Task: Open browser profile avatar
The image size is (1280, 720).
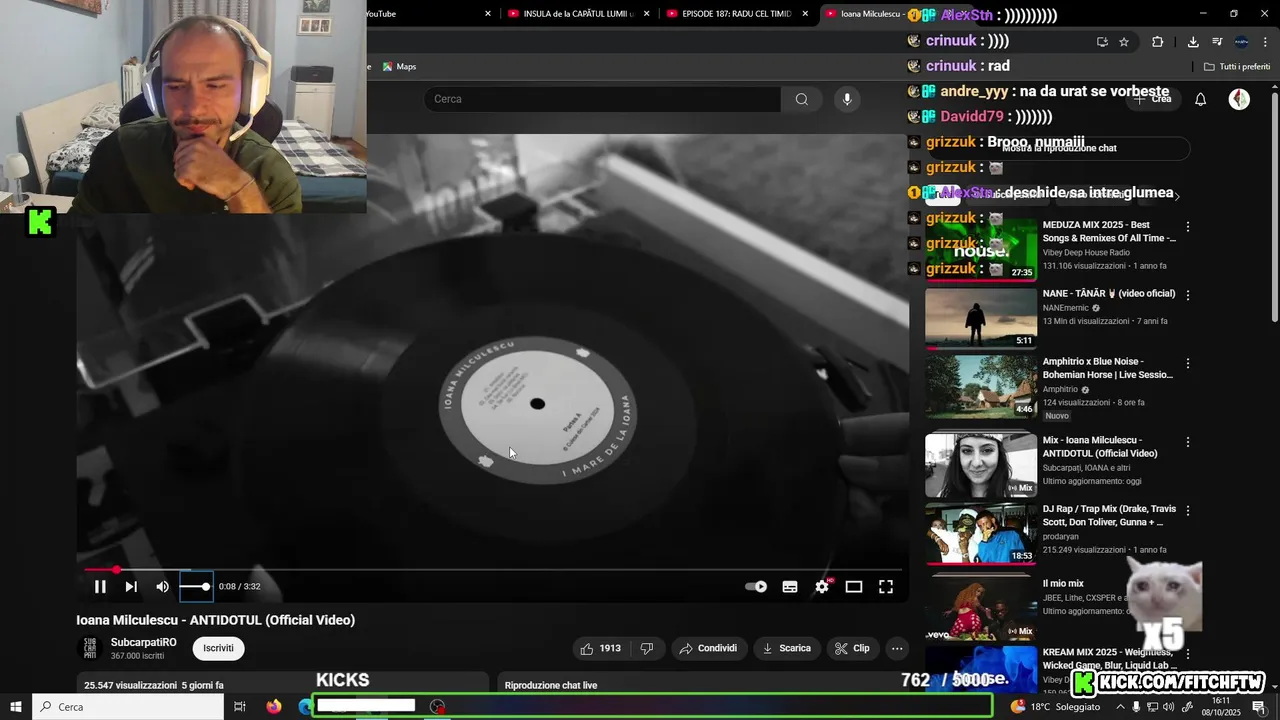Action: click(1241, 42)
